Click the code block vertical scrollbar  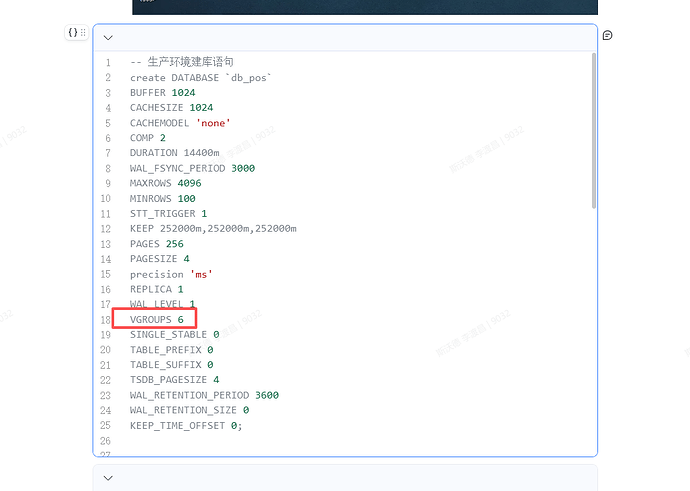click(593, 130)
